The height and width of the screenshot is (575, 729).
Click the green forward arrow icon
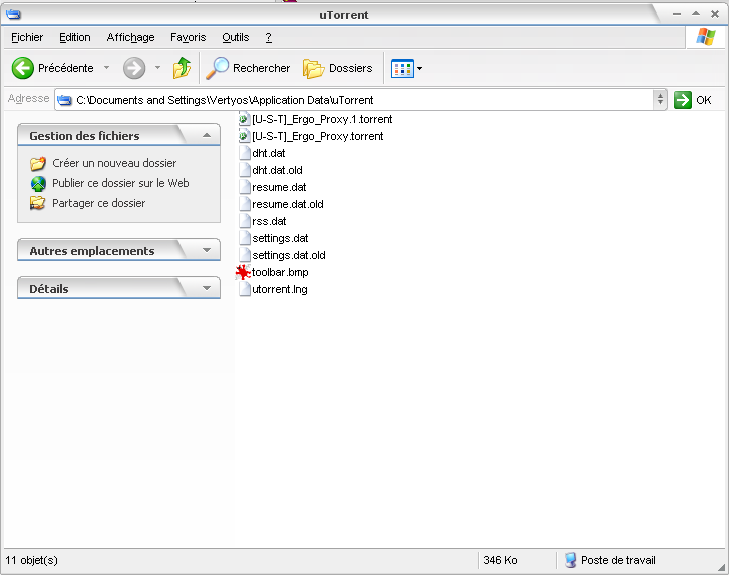click(134, 68)
